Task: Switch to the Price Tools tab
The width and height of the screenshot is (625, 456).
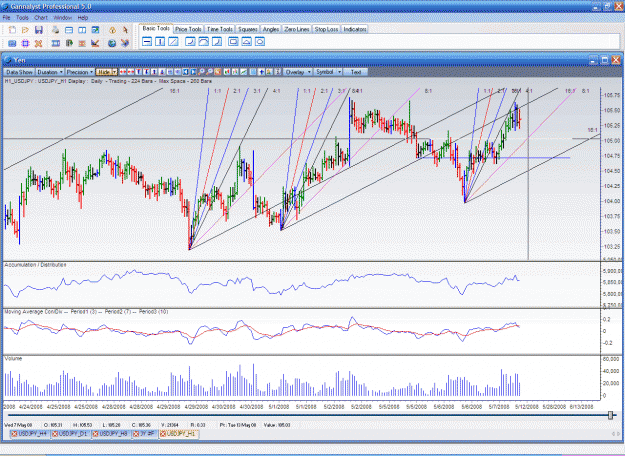Action: 188,29
